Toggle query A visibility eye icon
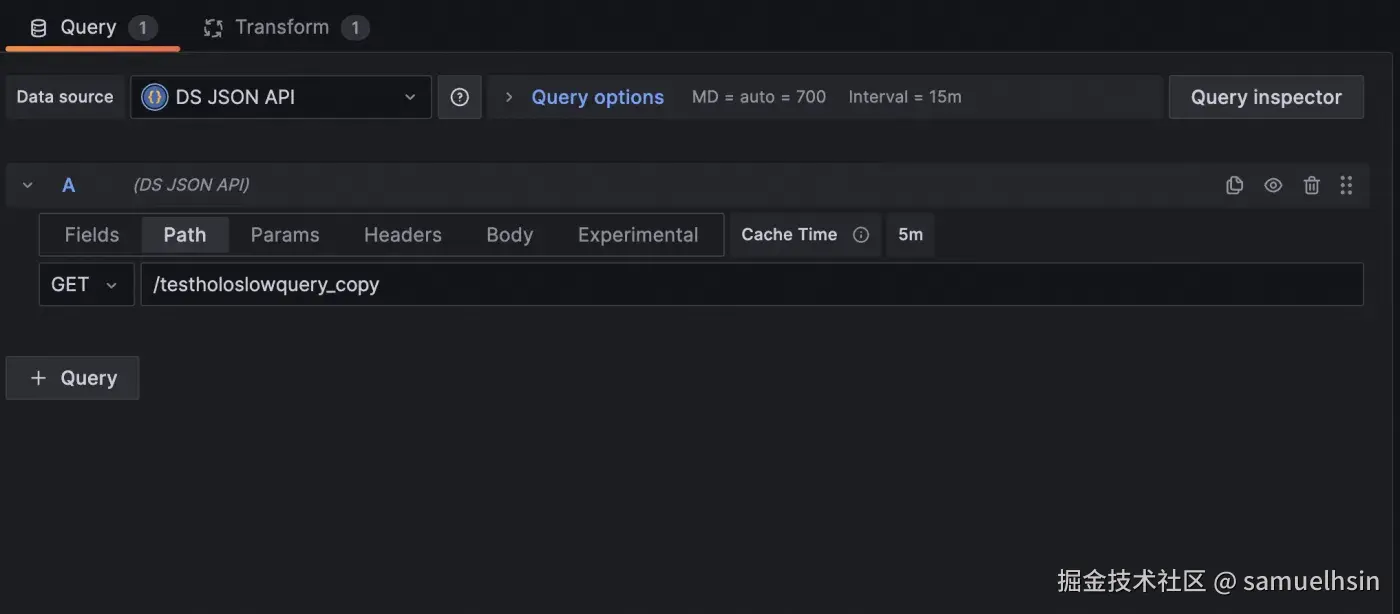Screen dimensions: 1400x614 click(1273, 185)
